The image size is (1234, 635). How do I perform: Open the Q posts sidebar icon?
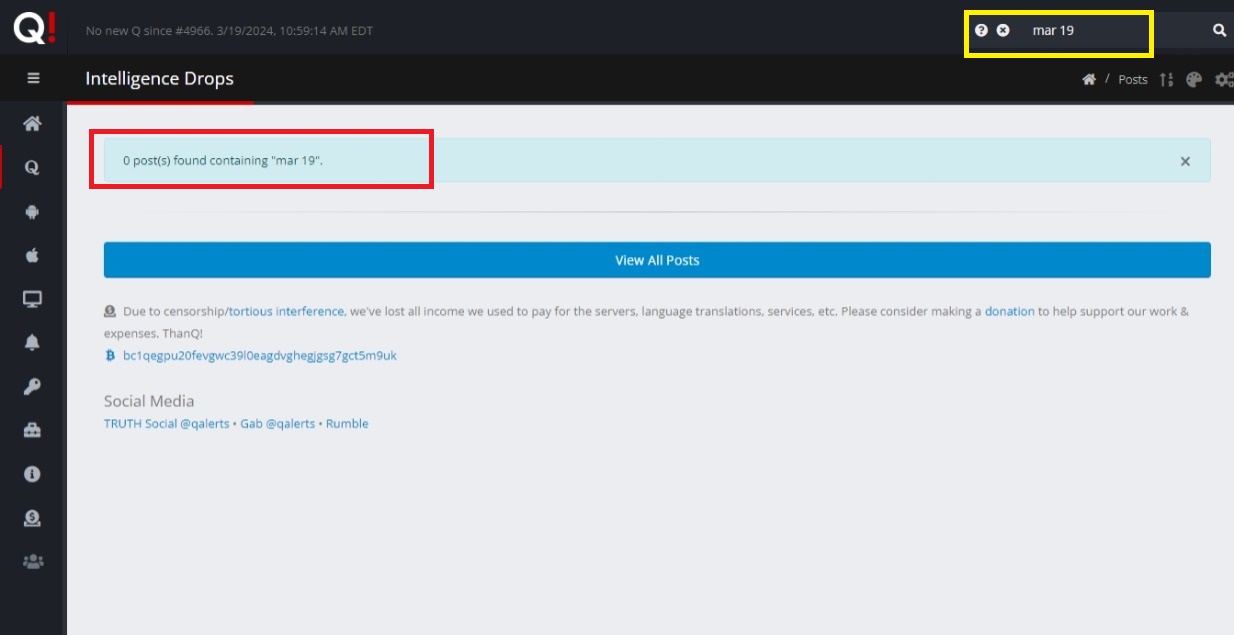click(x=32, y=168)
